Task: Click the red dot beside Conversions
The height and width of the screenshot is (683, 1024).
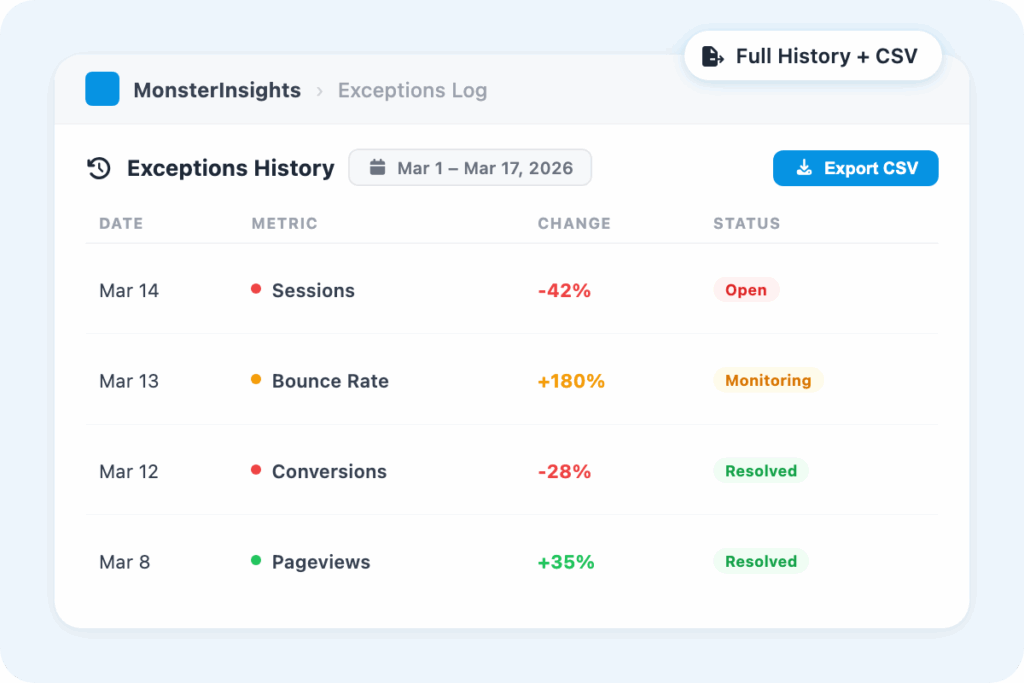Action: coord(256,470)
